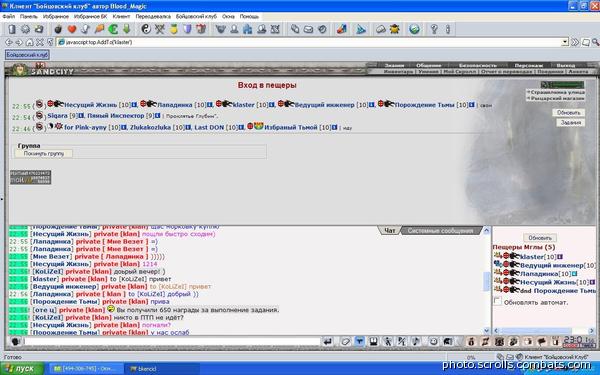The image size is (600, 375).
Task: Open the 'Бойцовский клуб' menu
Action: (196, 16)
